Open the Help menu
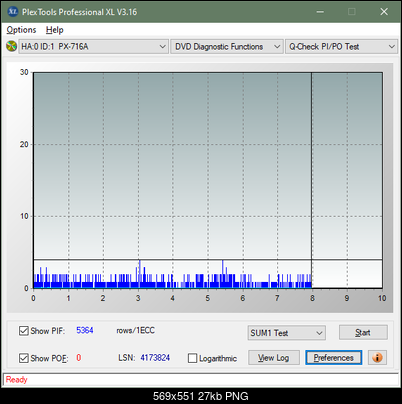Image resolution: width=402 pixels, height=404 pixels. [x=55, y=30]
